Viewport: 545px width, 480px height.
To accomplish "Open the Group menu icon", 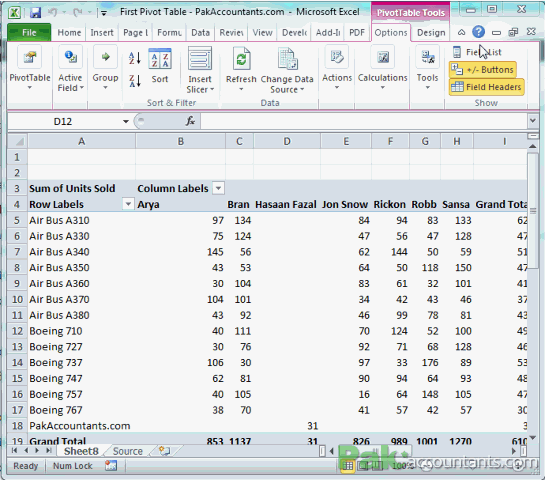I will [x=105, y=57].
